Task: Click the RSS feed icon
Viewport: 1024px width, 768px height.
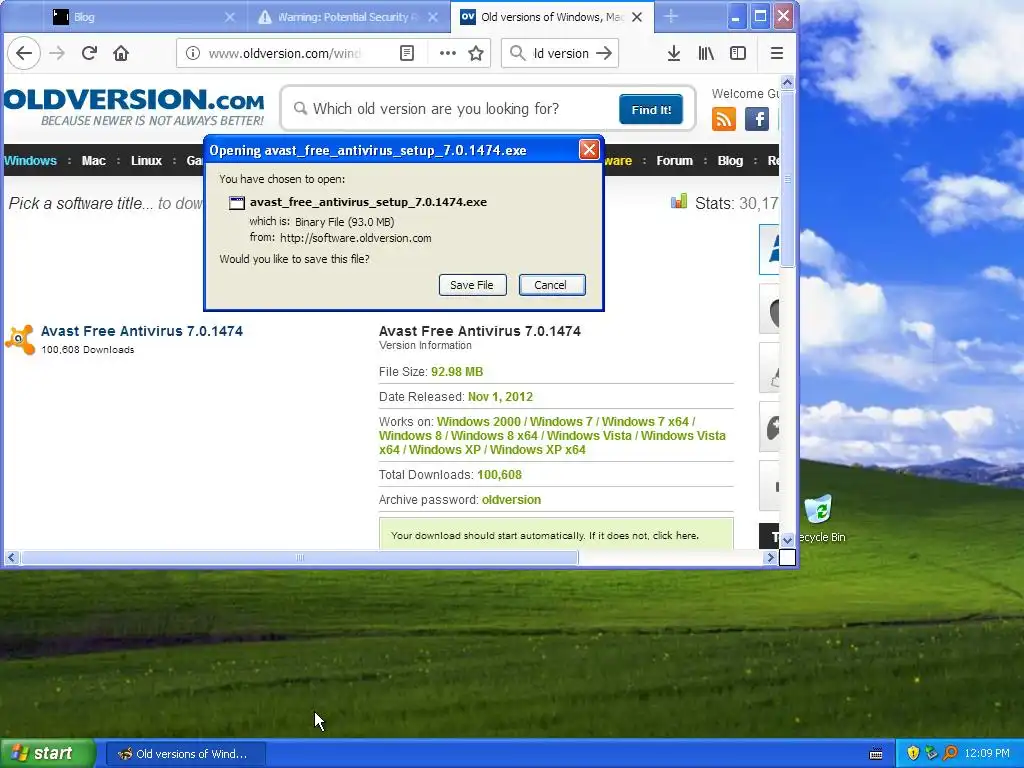Action: (724, 119)
